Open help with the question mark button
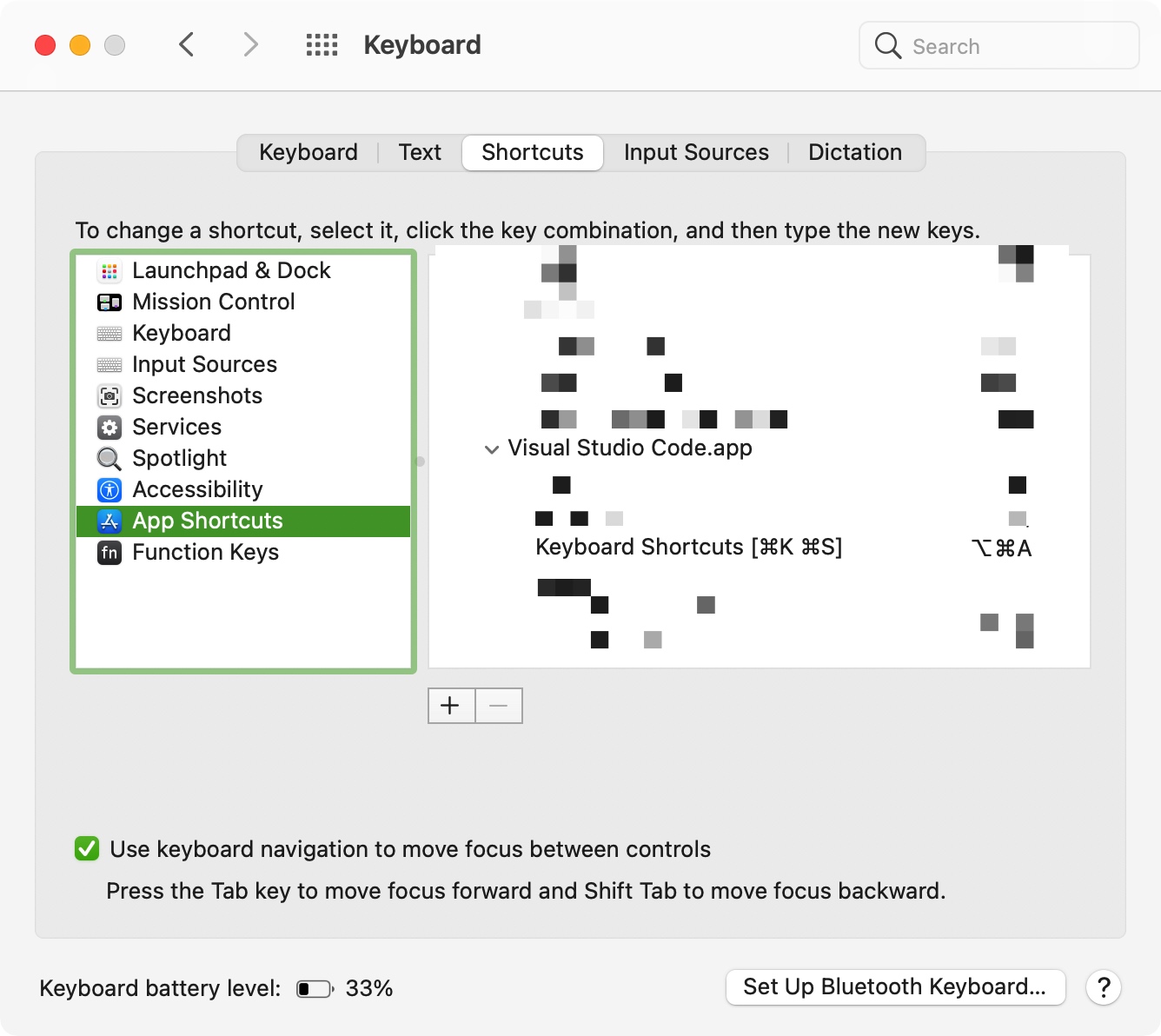This screenshot has width=1161, height=1036. 1104,987
